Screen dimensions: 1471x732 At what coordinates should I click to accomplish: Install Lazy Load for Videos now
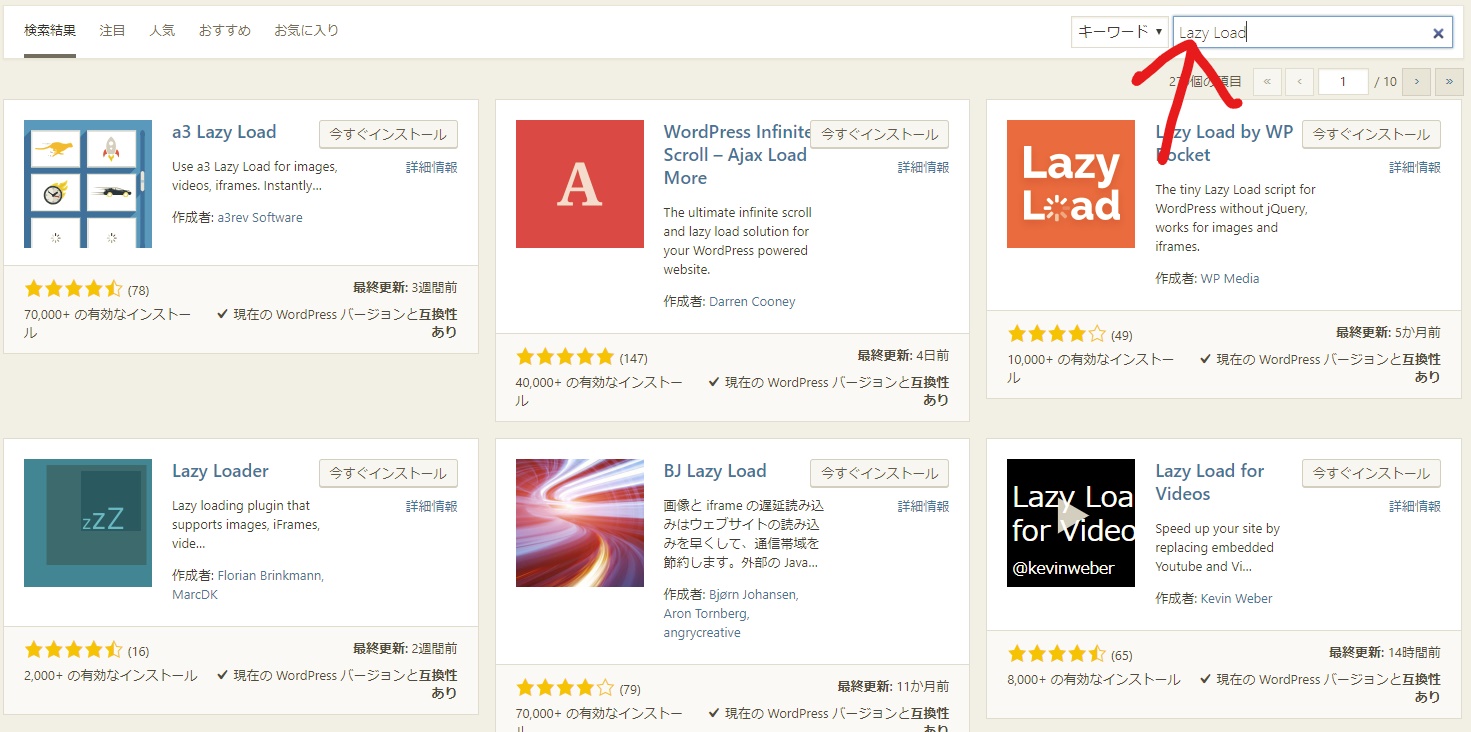1371,473
